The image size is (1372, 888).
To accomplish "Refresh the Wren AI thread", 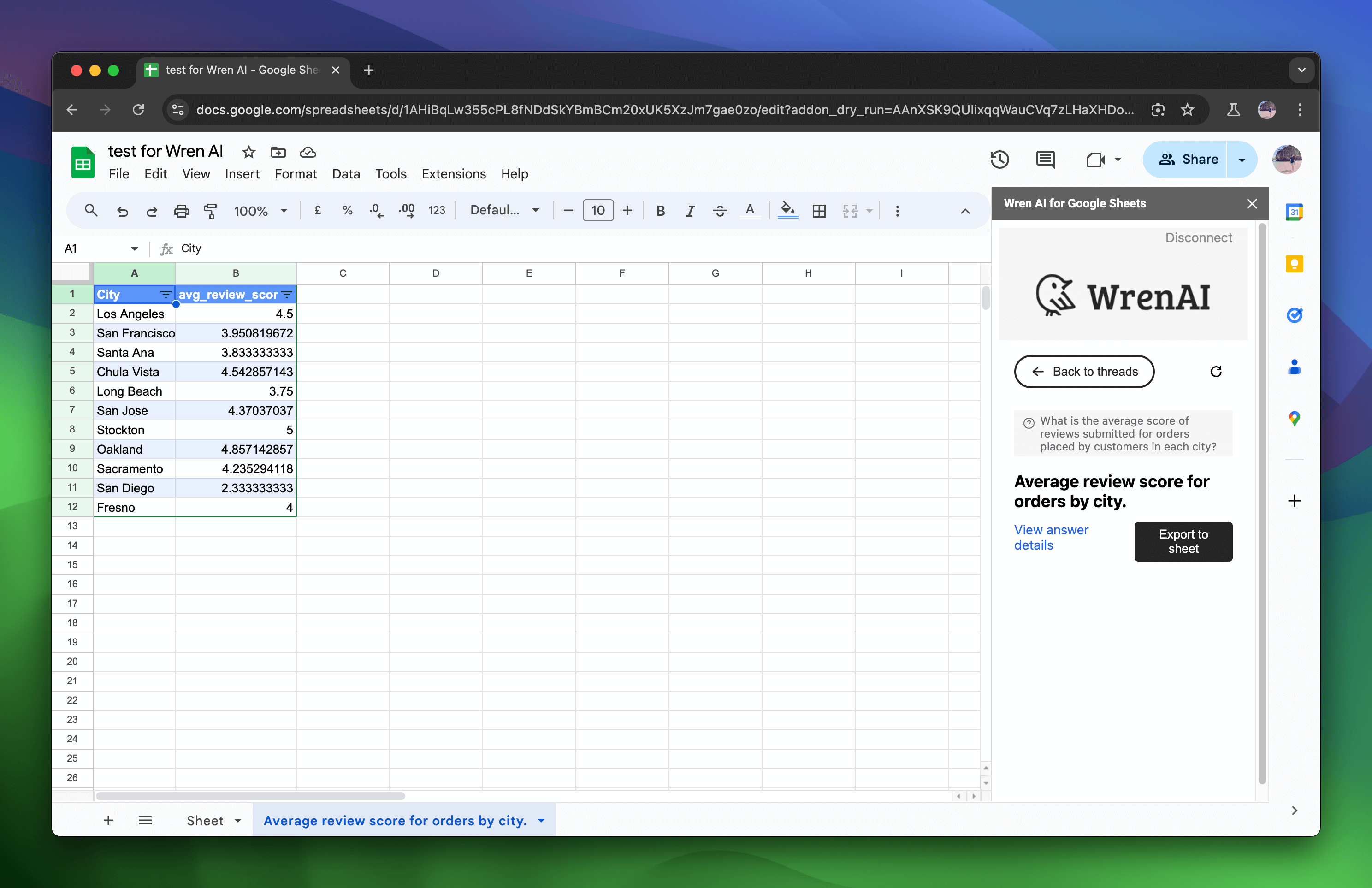I will coord(1216,371).
